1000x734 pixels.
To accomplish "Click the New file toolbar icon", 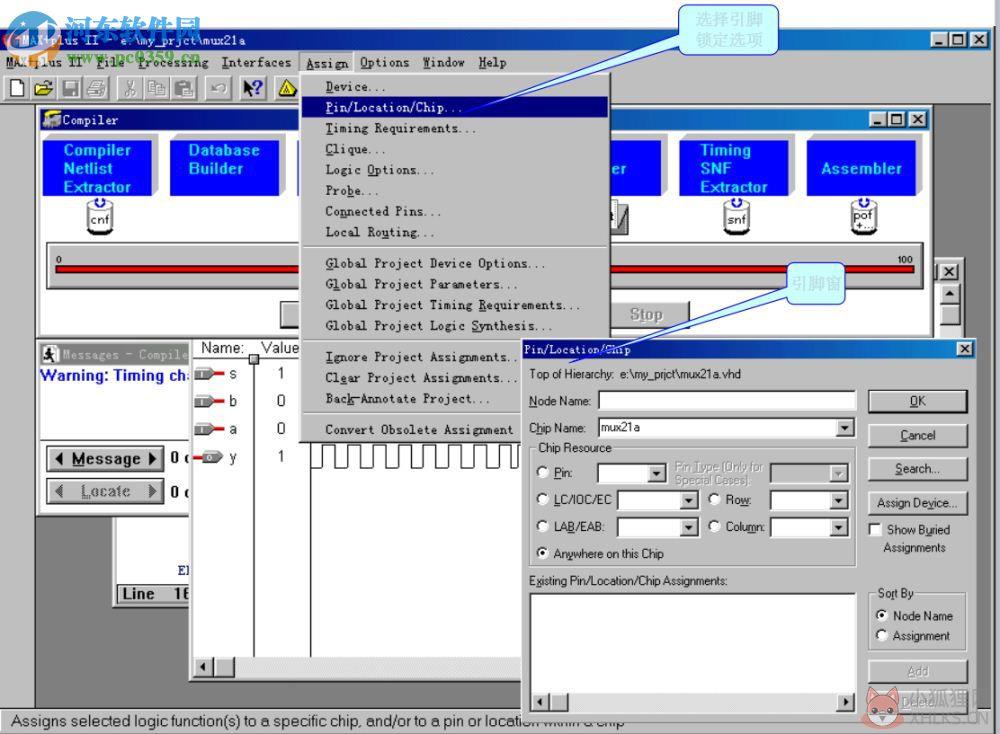I will pyautogui.click(x=17, y=88).
